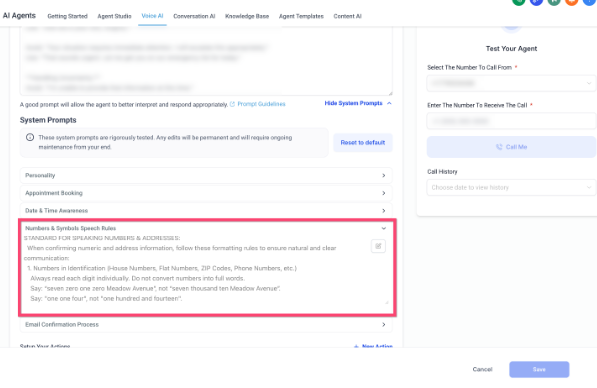597x388 pixels.
Task: Expand the Date & Time Awareness section
Action: pyautogui.click(x=206, y=211)
